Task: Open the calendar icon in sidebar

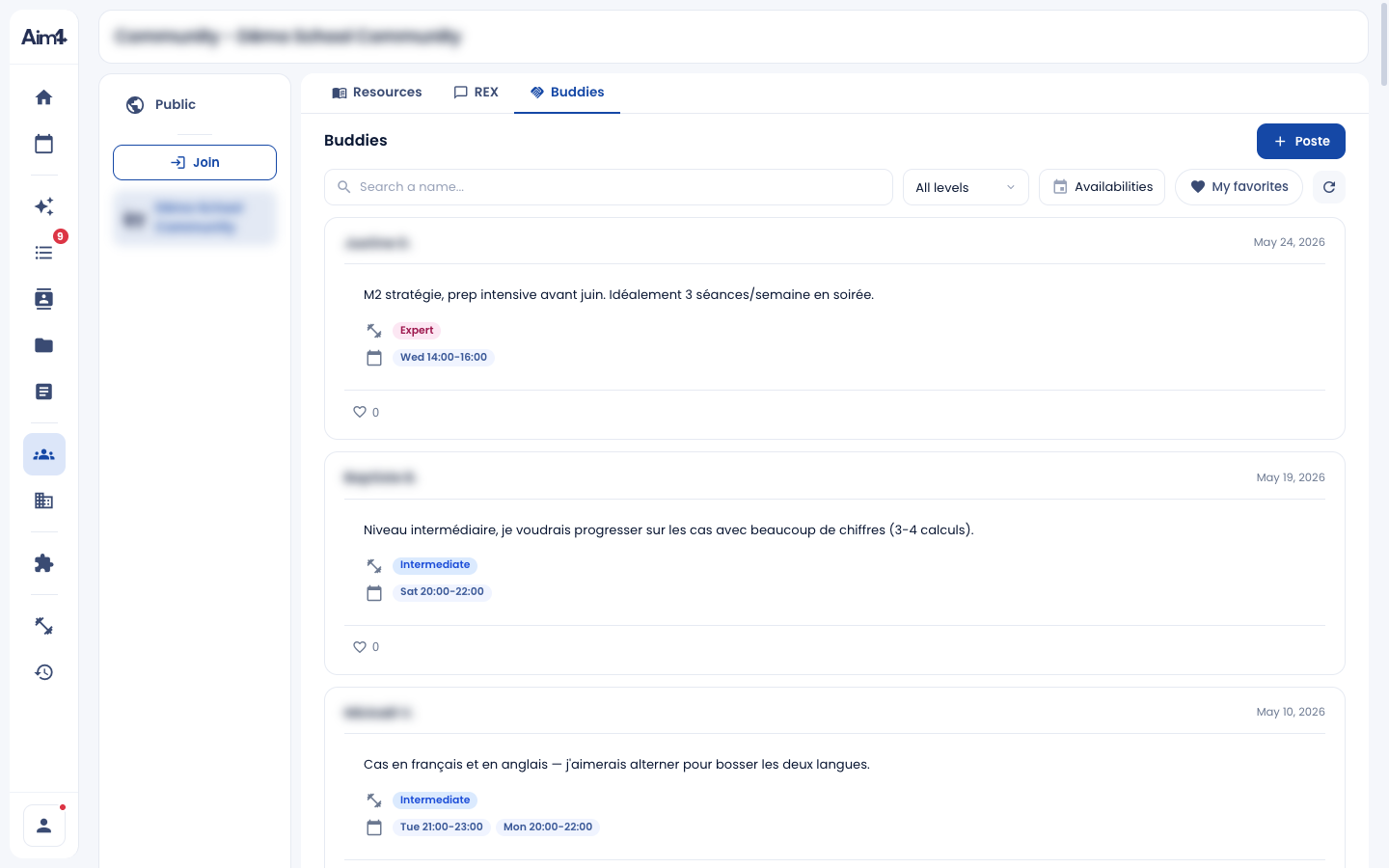Action: pos(44,144)
